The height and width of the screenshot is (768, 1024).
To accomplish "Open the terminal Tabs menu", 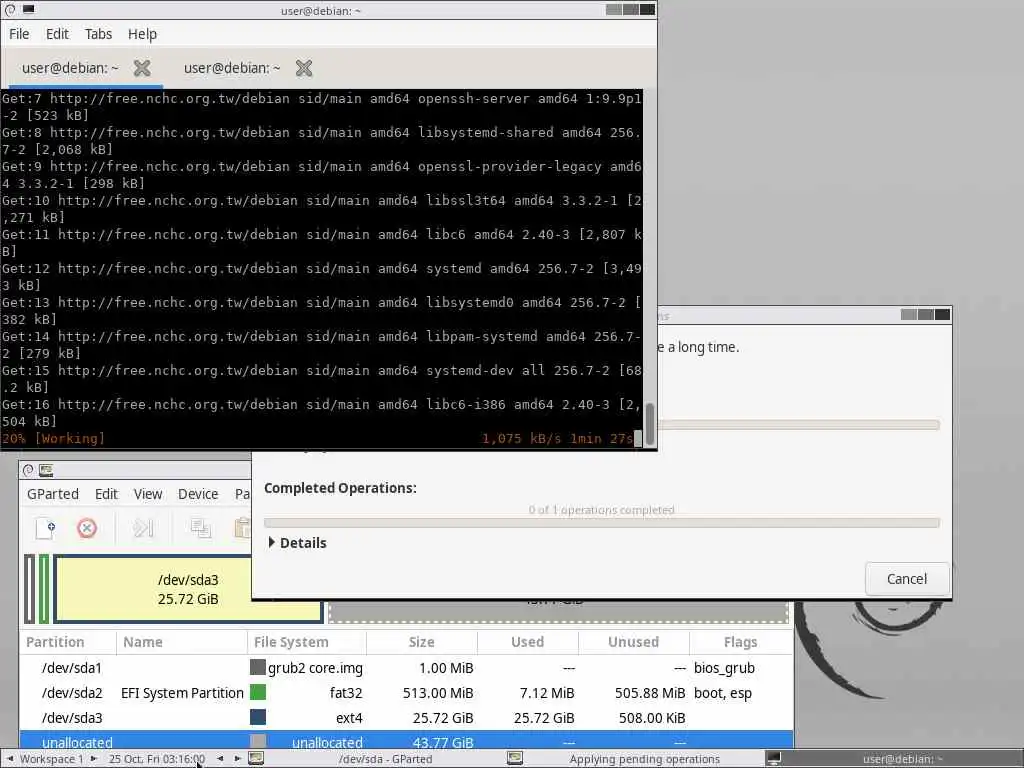I will point(98,34).
